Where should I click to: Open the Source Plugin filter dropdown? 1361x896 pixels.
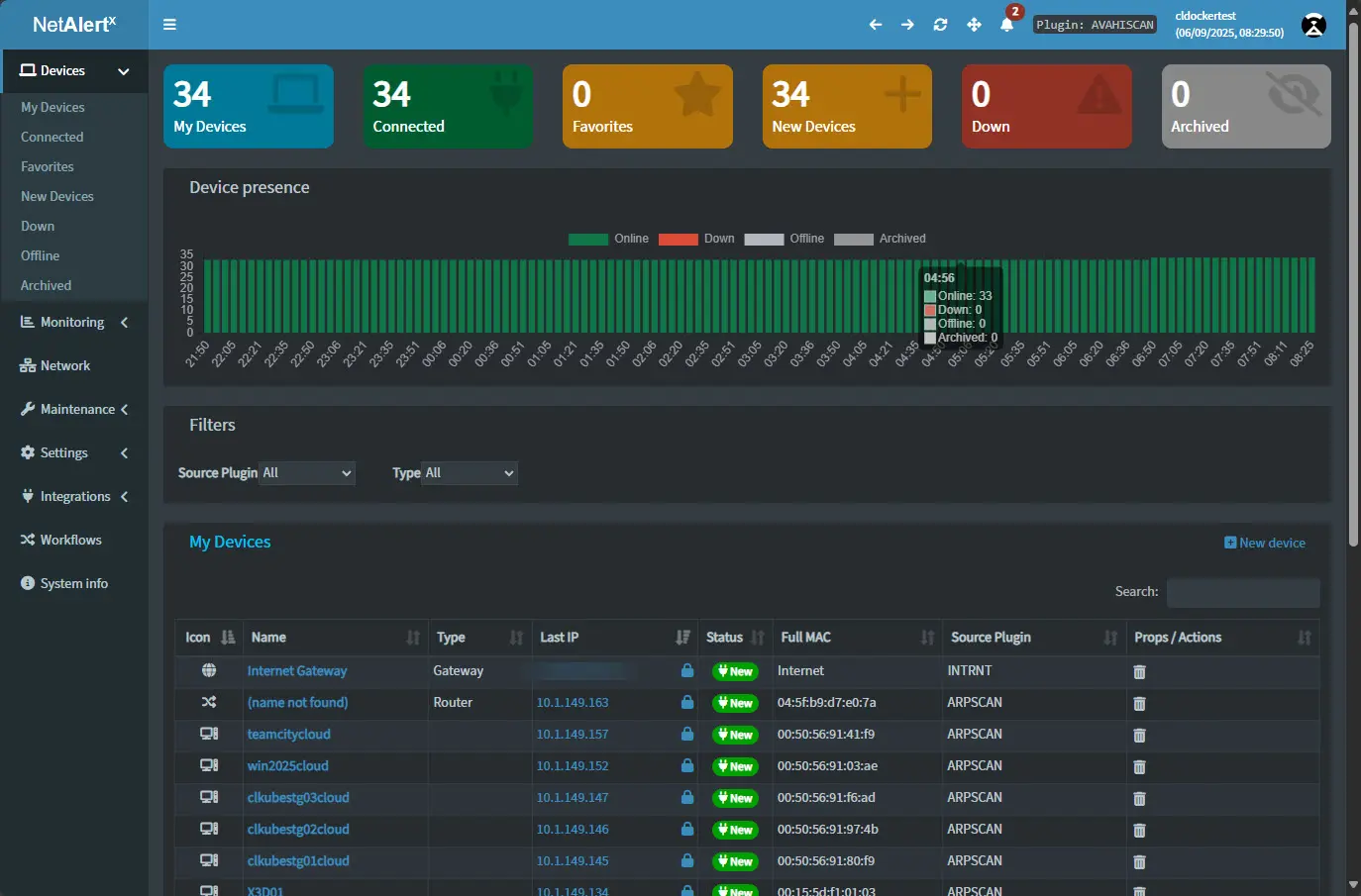pos(307,473)
